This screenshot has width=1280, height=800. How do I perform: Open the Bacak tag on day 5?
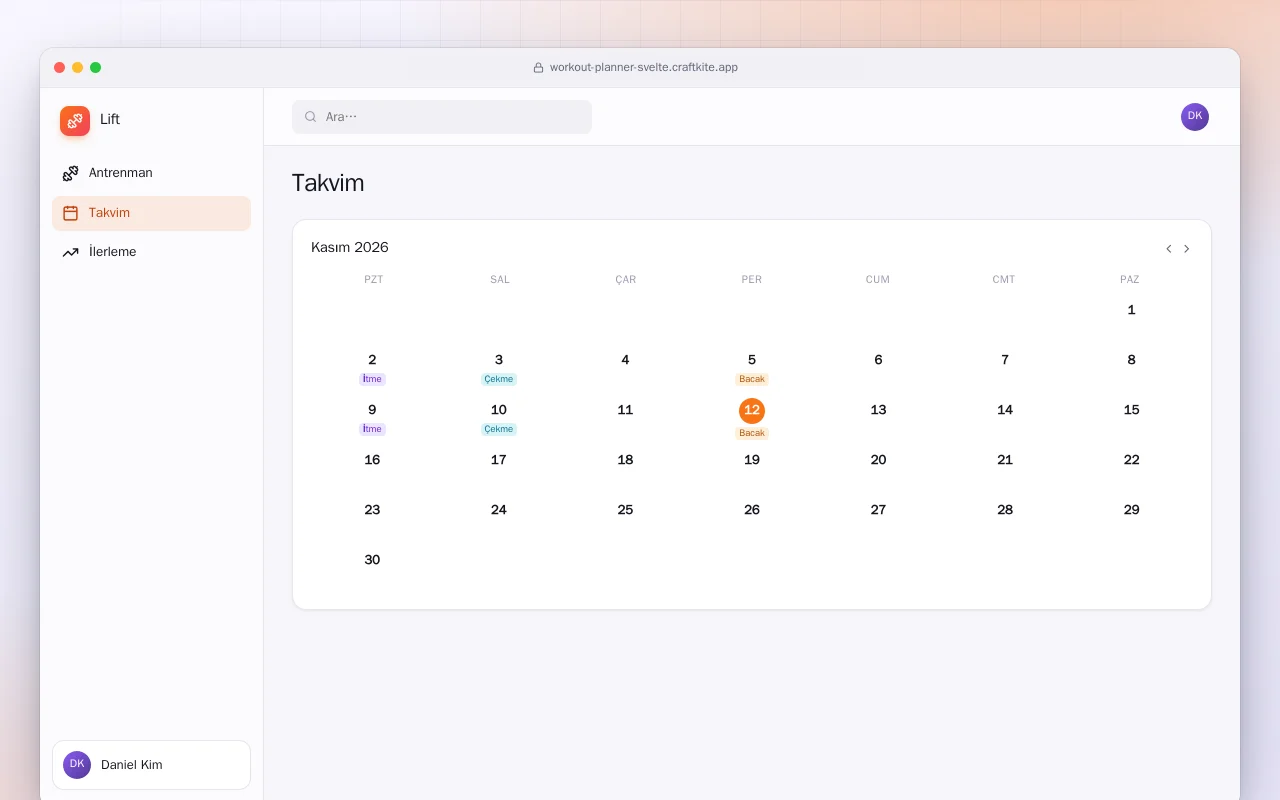click(752, 379)
